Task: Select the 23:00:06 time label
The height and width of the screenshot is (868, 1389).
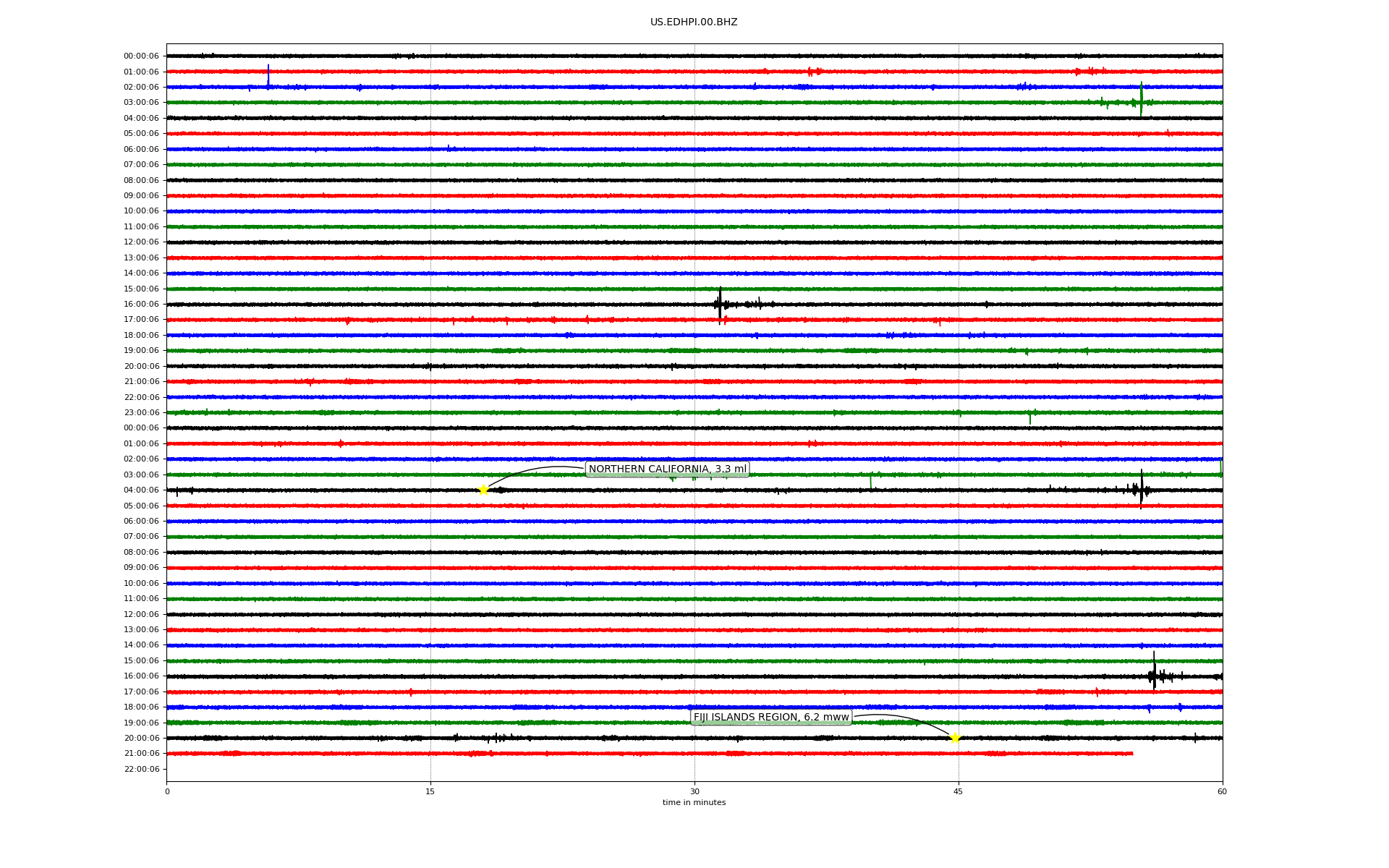Action: click(x=141, y=413)
